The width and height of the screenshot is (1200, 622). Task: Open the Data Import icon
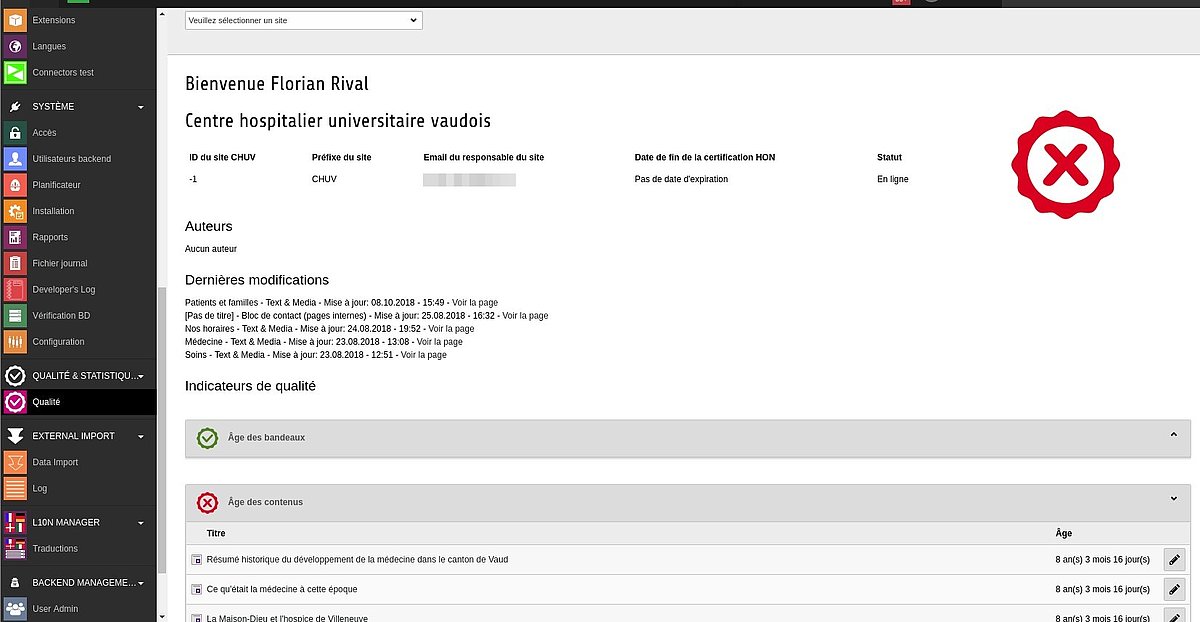14,462
